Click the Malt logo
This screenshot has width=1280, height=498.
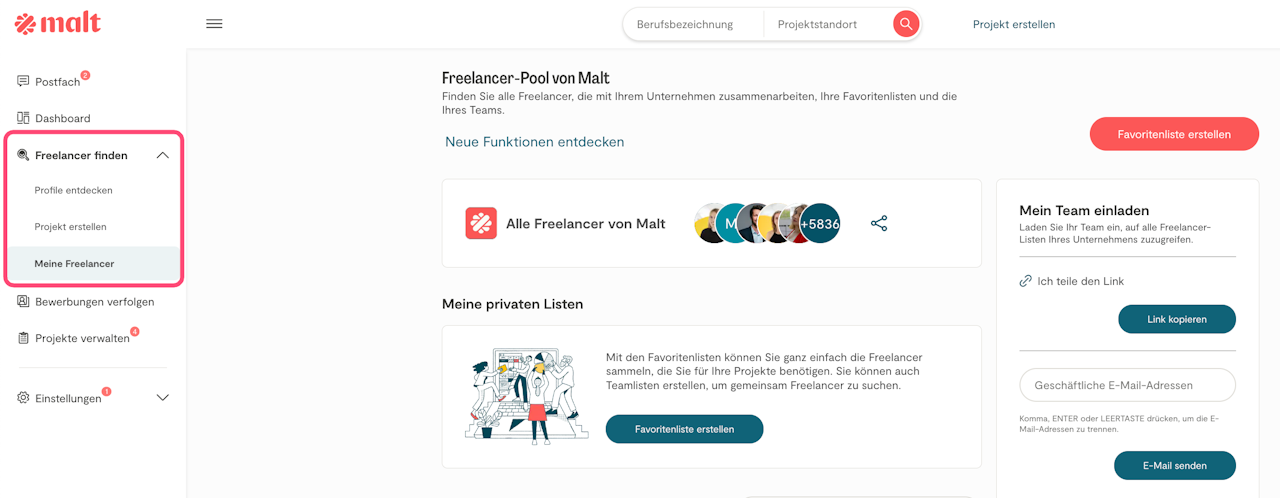click(58, 24)
